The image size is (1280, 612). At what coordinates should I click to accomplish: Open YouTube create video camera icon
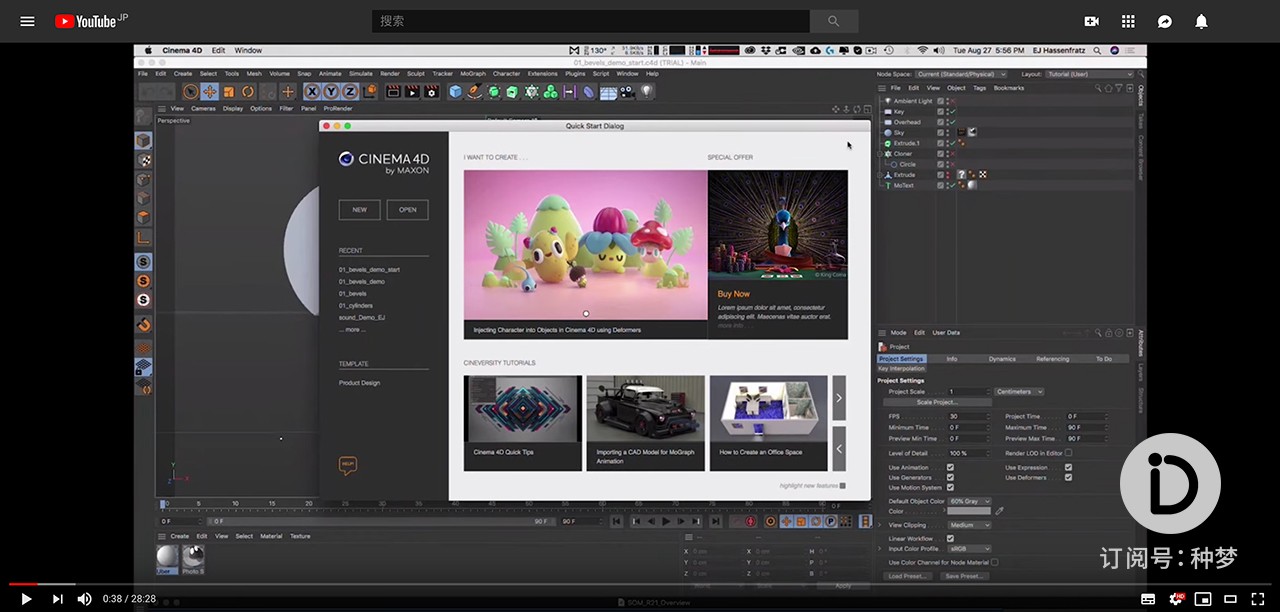tap(1092, 21)
